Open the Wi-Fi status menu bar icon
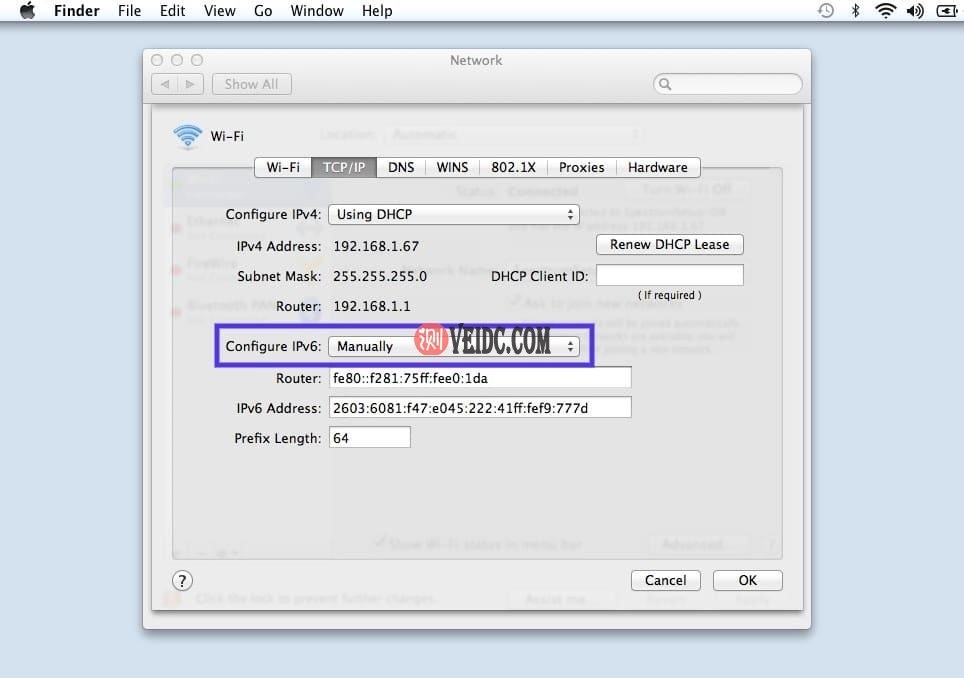Viewport: 964px width, 678px height. tap(885, 10)
